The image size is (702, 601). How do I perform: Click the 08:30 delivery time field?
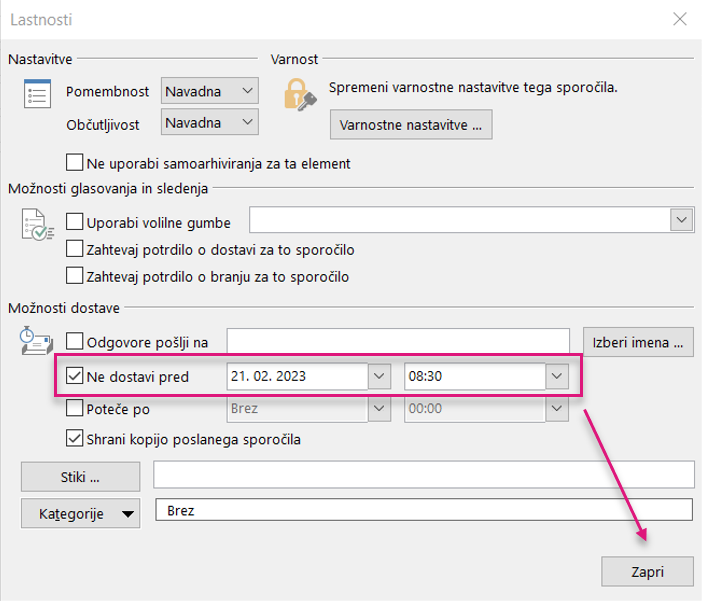pos(475,376)
